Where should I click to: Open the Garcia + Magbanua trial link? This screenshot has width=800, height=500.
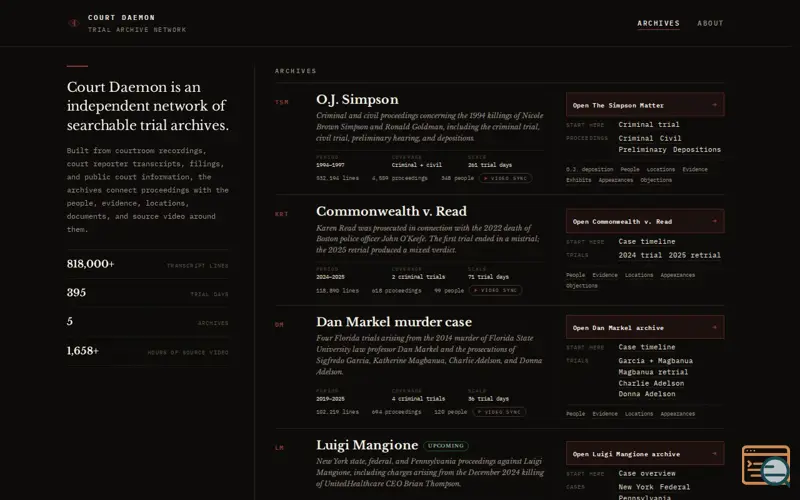click(656, 361)
